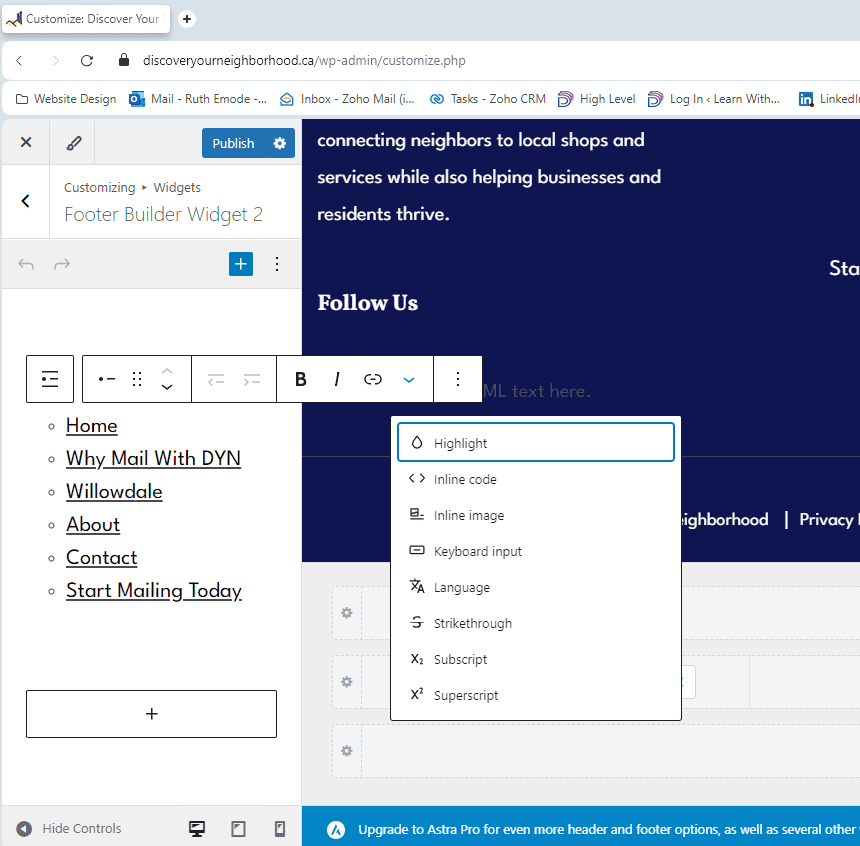
Task: Select Strikethrough from formatting menu
Action: 472,623
